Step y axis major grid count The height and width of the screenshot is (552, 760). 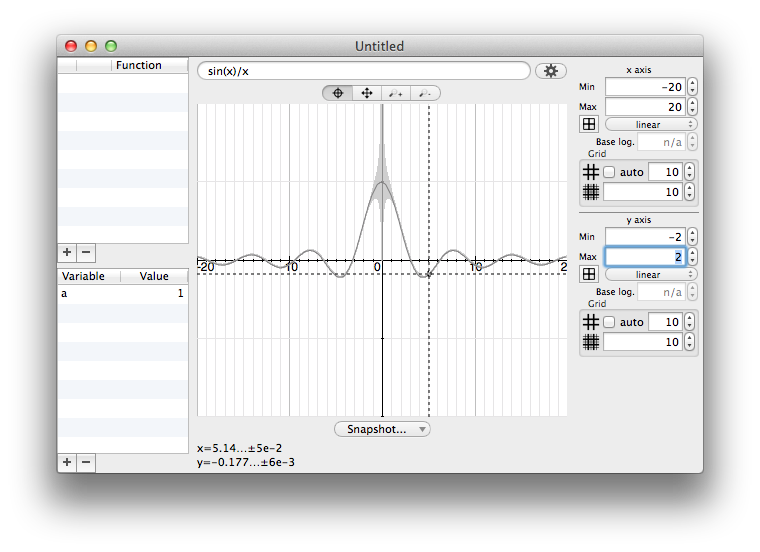click(689, 322)
